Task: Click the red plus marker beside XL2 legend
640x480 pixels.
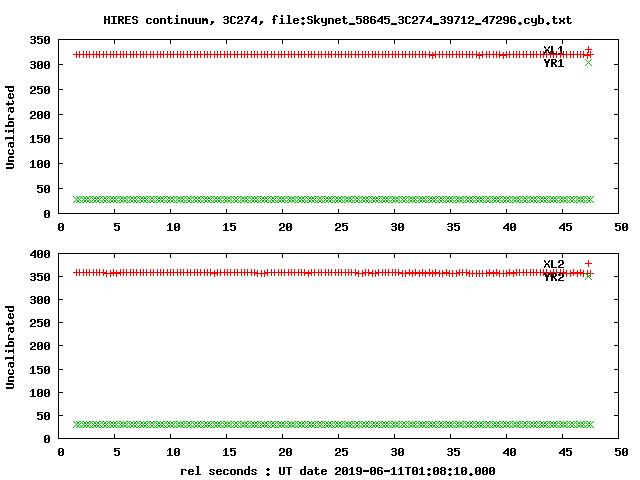Action: click(588, 264)
